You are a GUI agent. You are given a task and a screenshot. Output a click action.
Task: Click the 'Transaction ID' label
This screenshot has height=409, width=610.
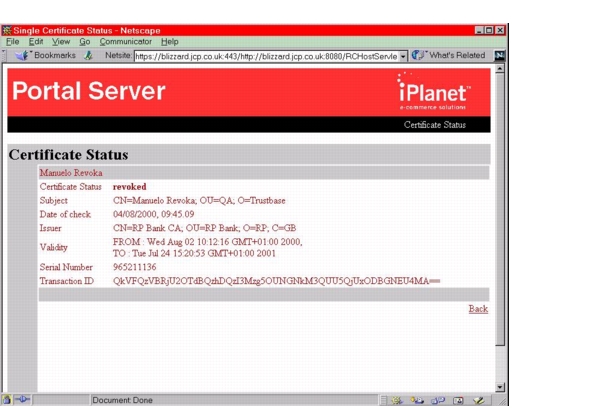point(67,281)
